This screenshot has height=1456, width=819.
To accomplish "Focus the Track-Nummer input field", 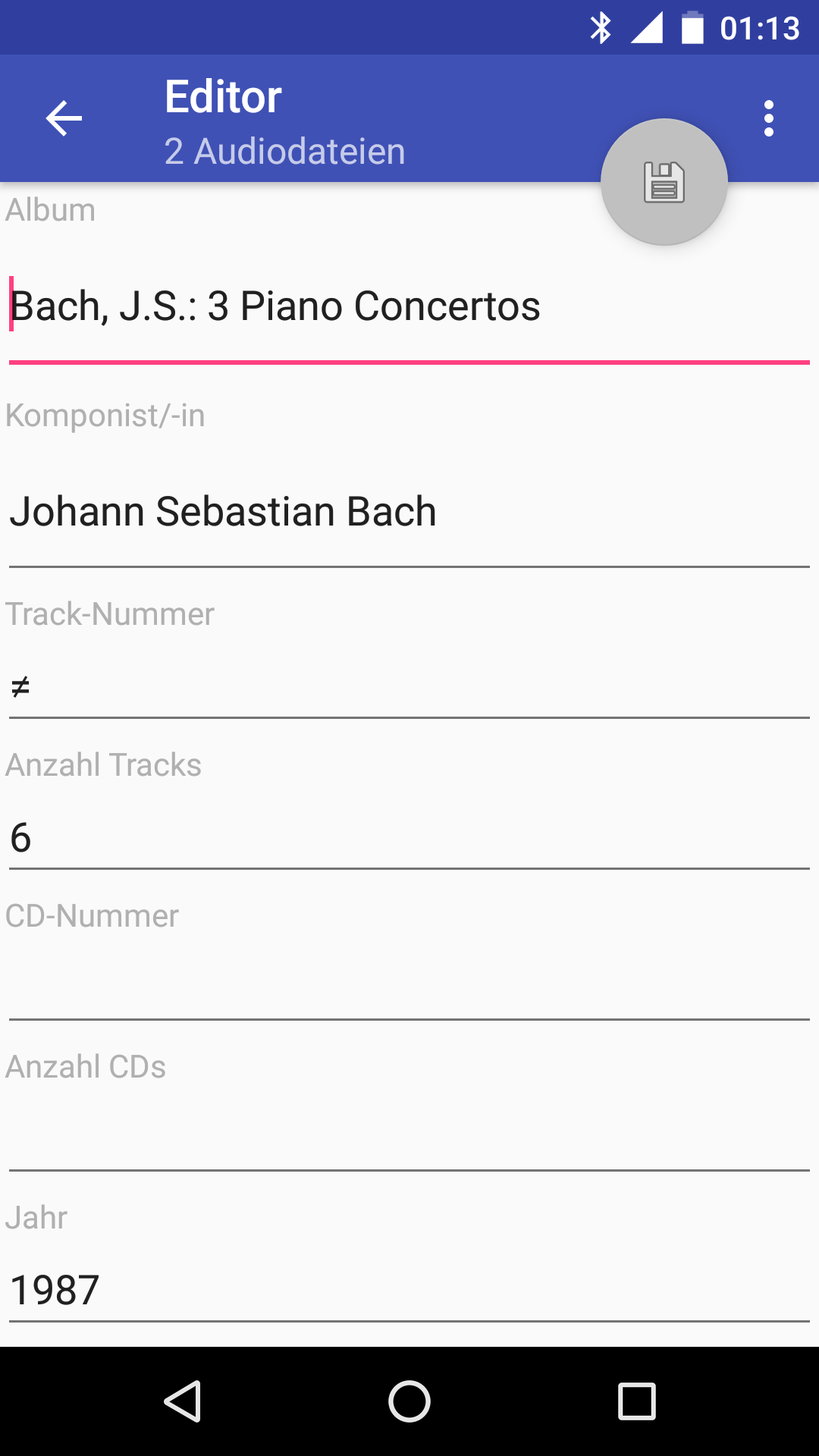I will (x=409, y=687).
